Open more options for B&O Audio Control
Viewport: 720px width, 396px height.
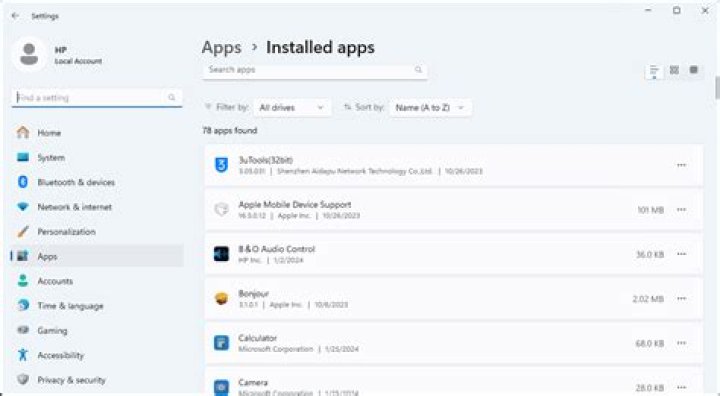pos(681,254)
